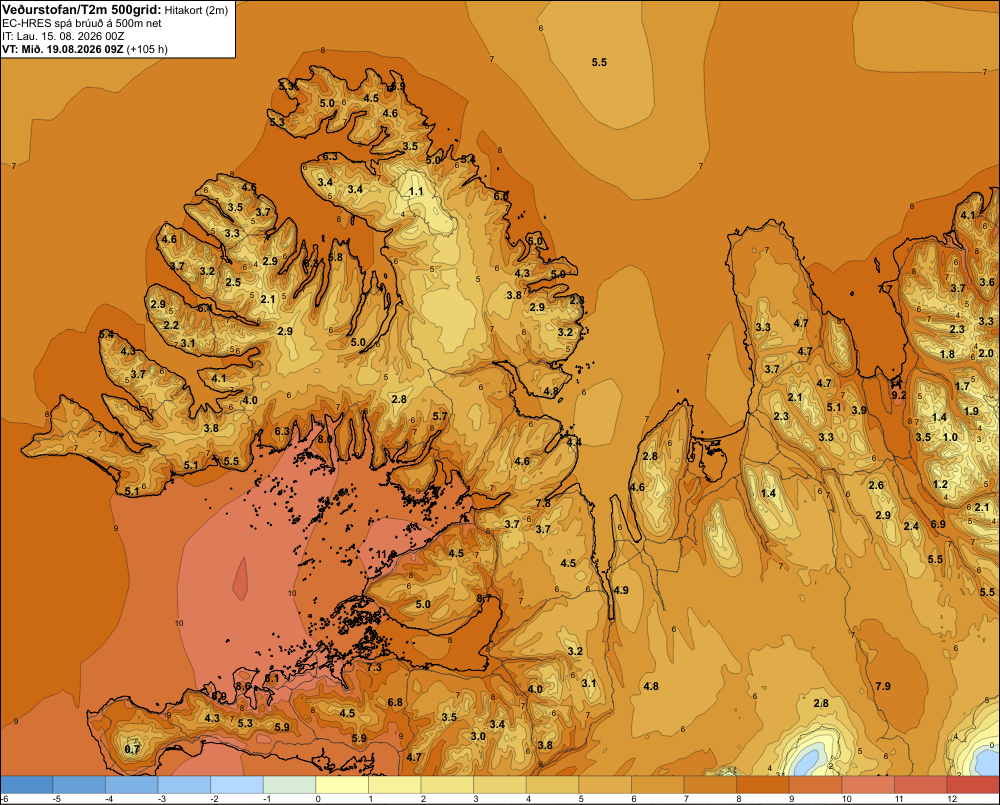This screenshot has height=805, width=1000.
Task: Click the 1.1 temperature label on the map
Action: [x=416, y=191]
